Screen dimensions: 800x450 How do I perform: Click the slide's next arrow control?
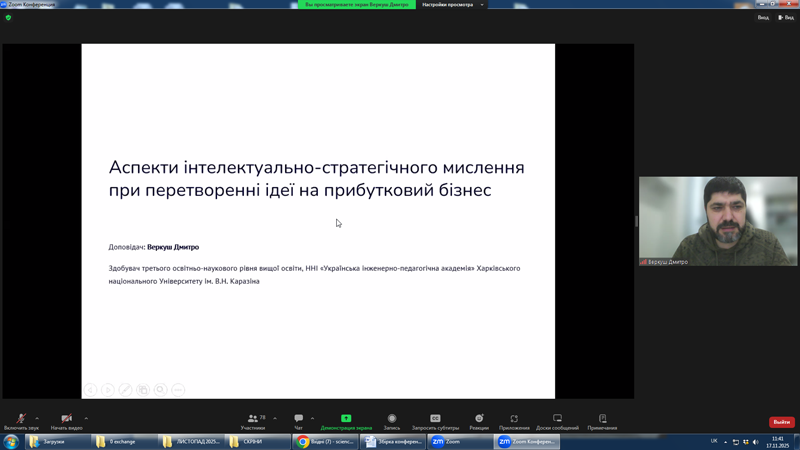tap(107, 390)
